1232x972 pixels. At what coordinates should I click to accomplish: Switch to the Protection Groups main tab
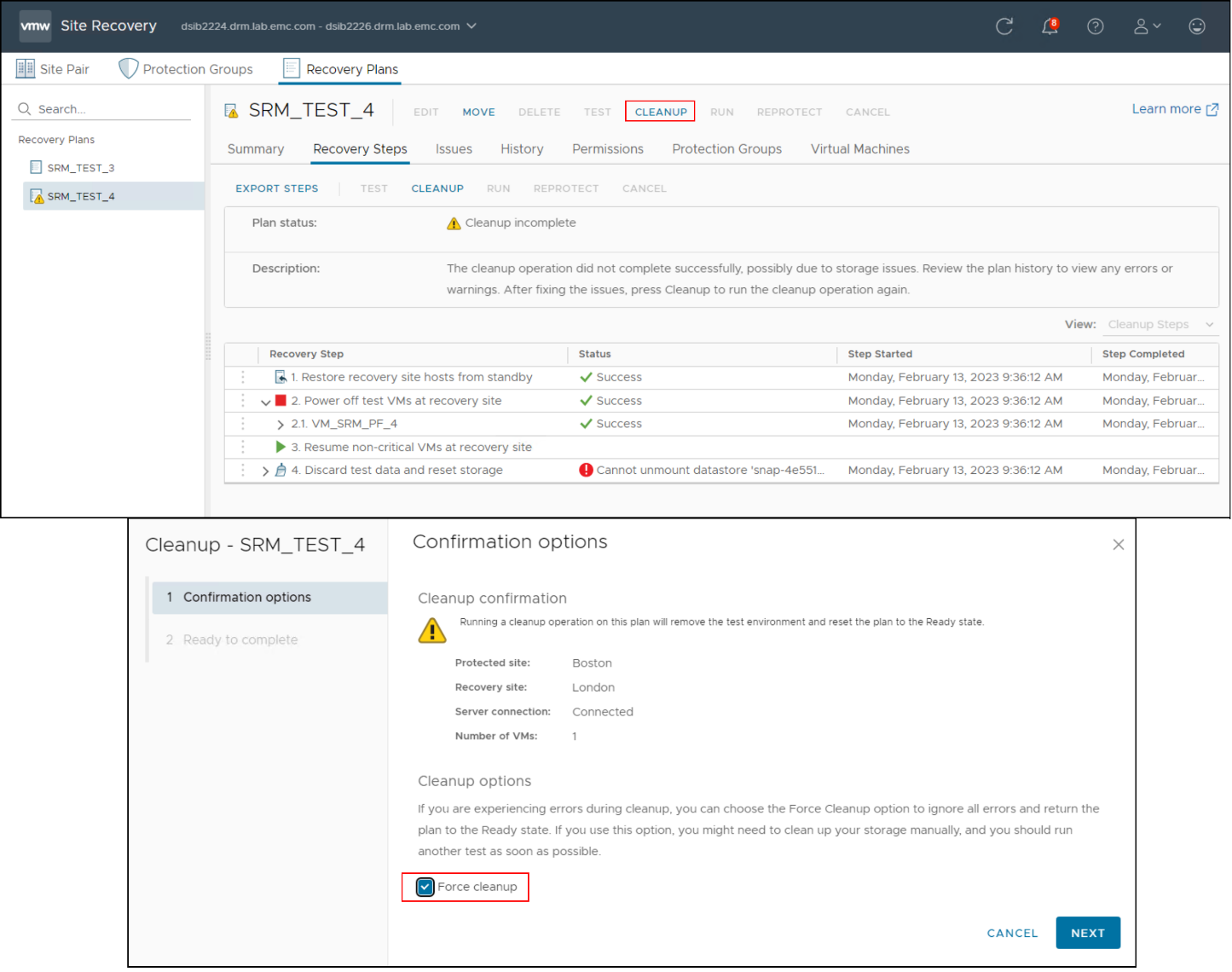pyautogui.click(x=186, y=69)
